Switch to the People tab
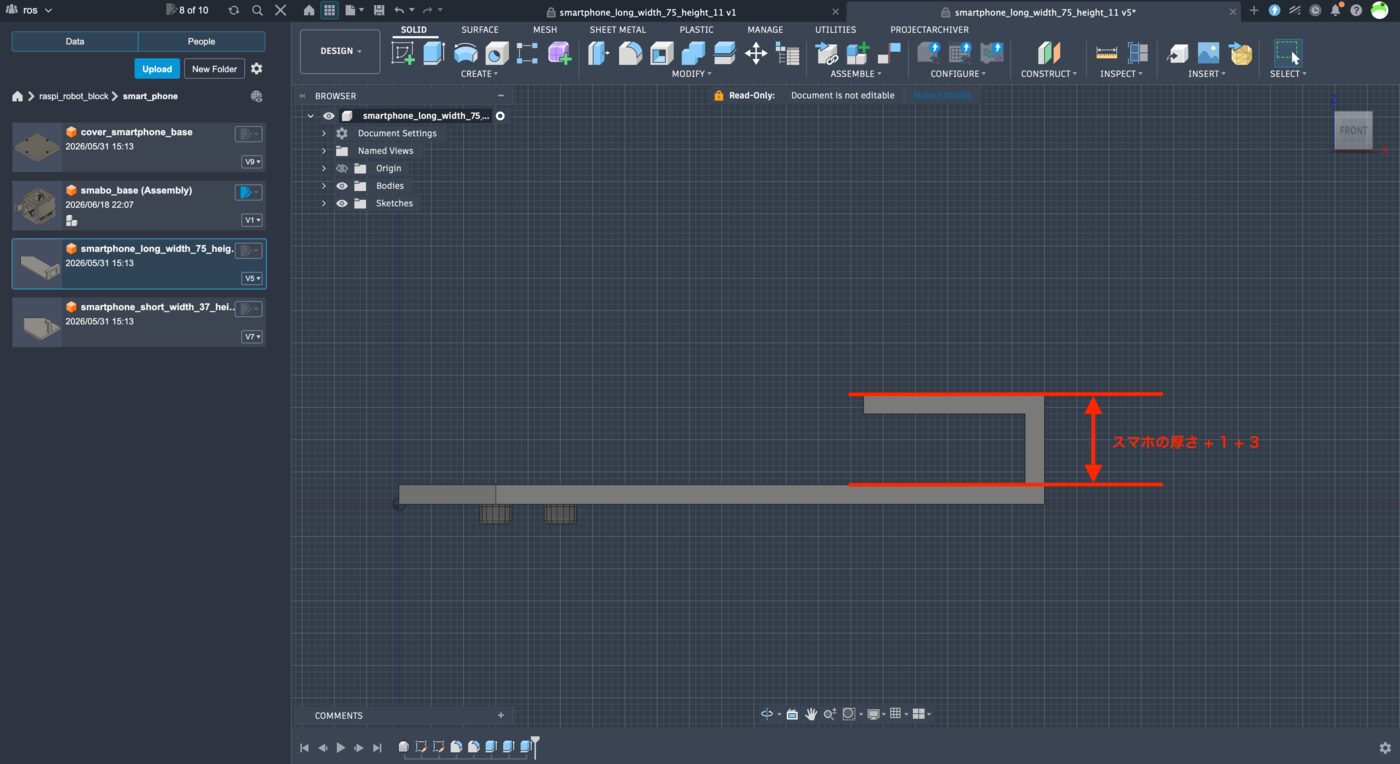Viewport: 1400px width, 764px height. [201, 42]
